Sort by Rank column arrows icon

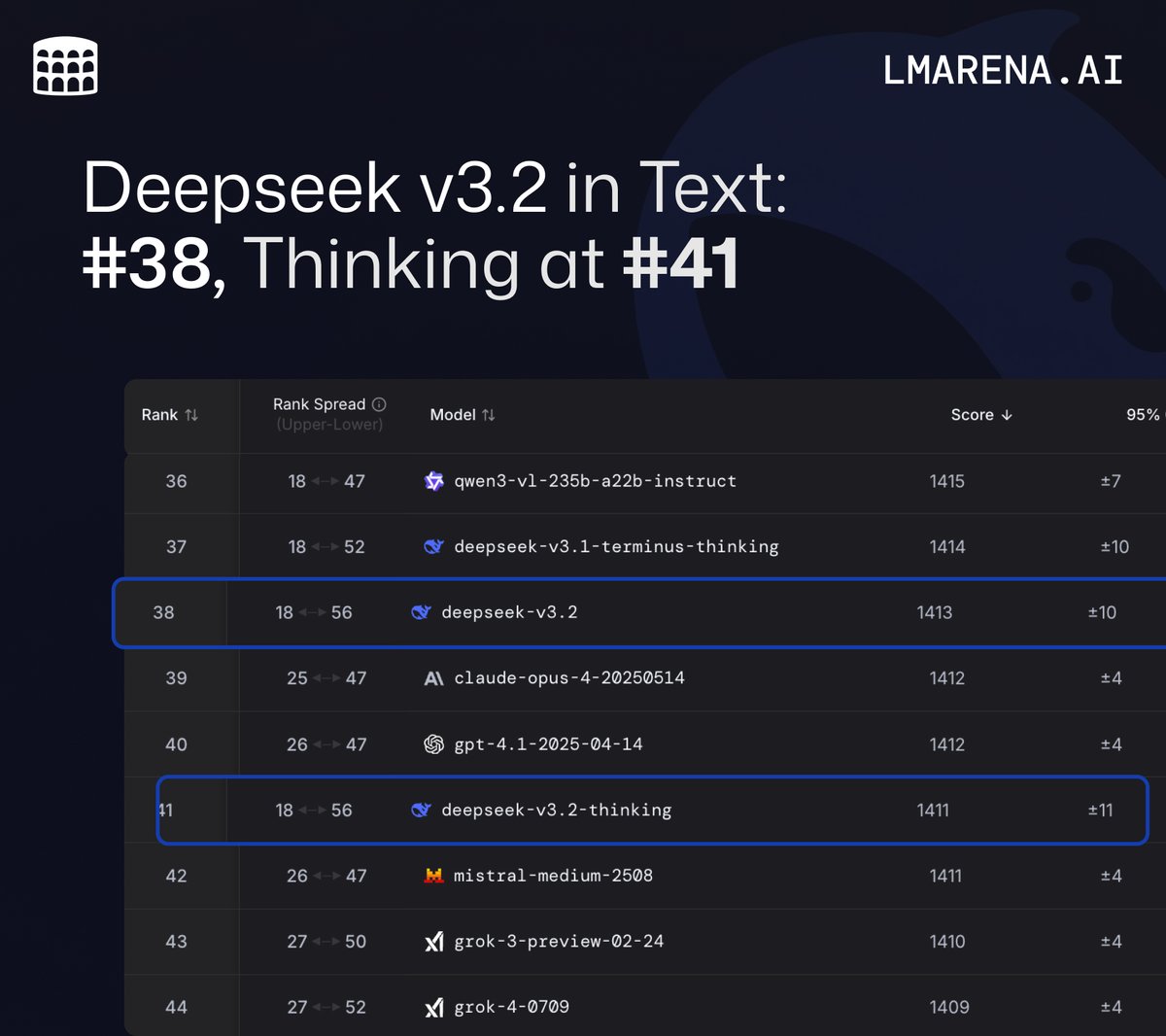point(191,415)
